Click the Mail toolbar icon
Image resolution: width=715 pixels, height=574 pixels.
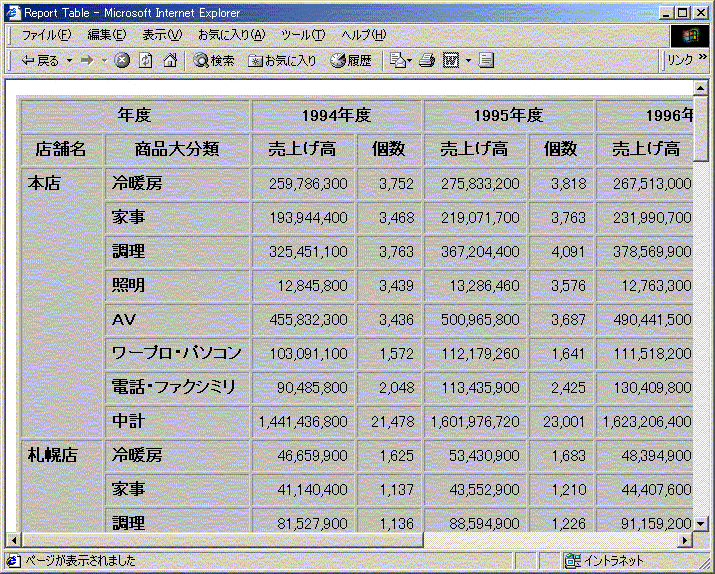point(400,60)
